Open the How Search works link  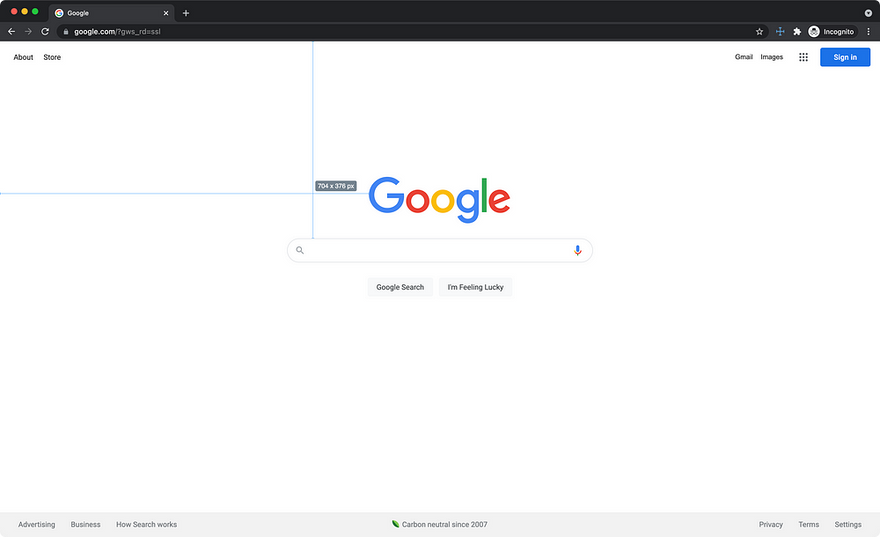pyautogui.click(x=146, y=525)
